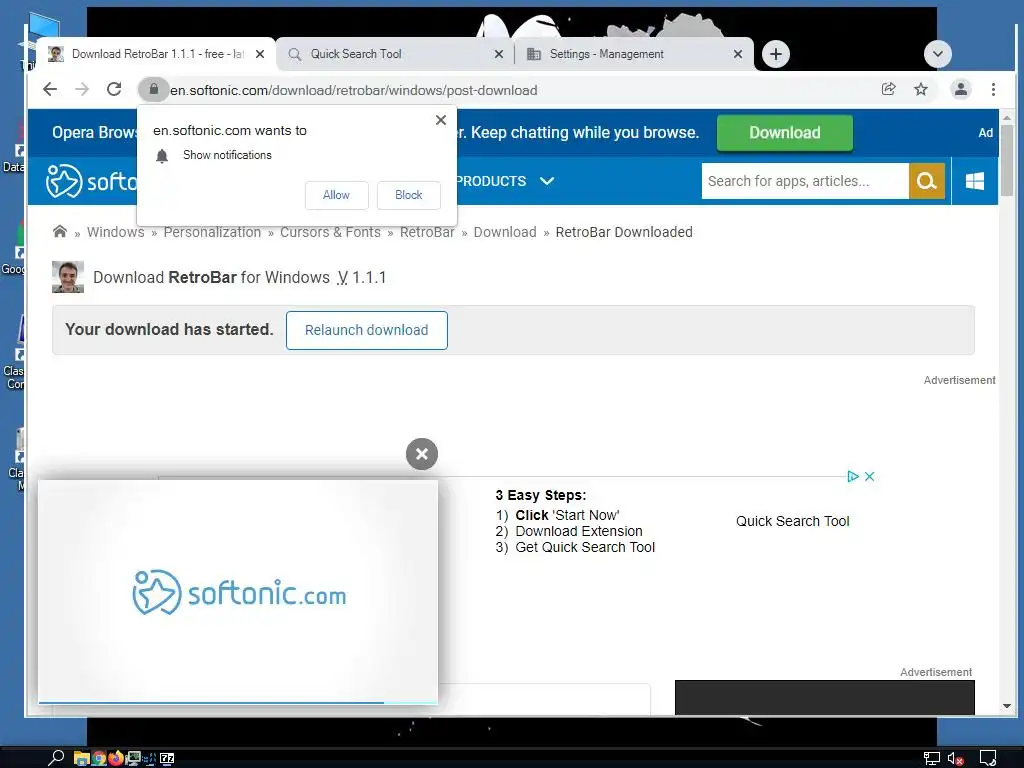Click the RetroBar author thumbnail image
Image resolution: width=1024 pixels, height=768 pixels.
(x=68, y=277)
